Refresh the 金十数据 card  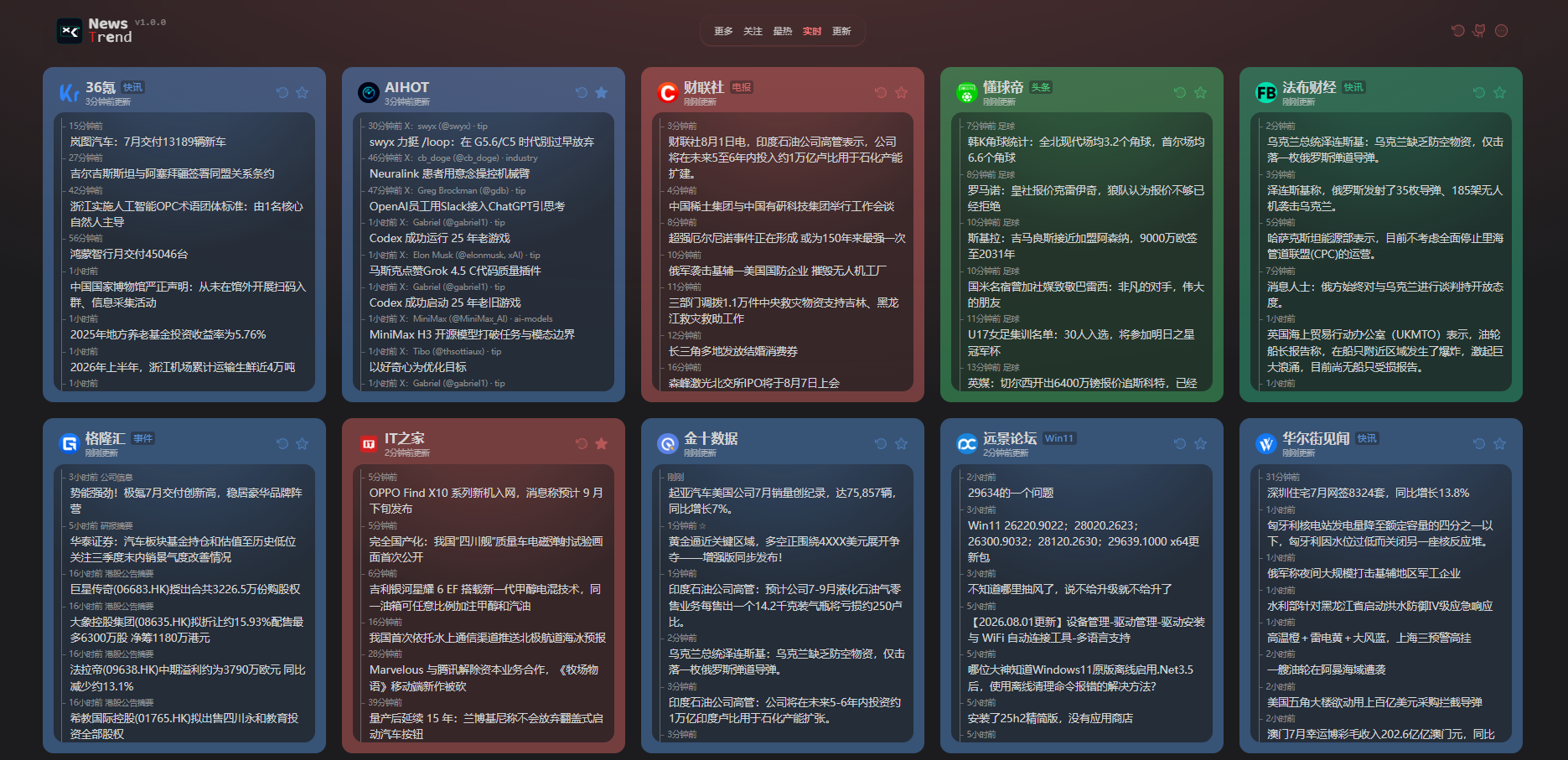tap(881, 443)
